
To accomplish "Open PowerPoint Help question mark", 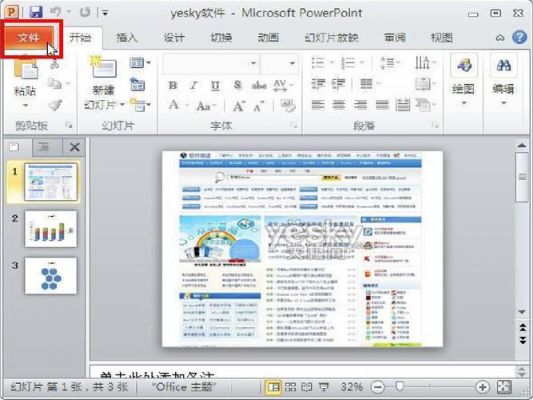I will [x=519, y=37].
